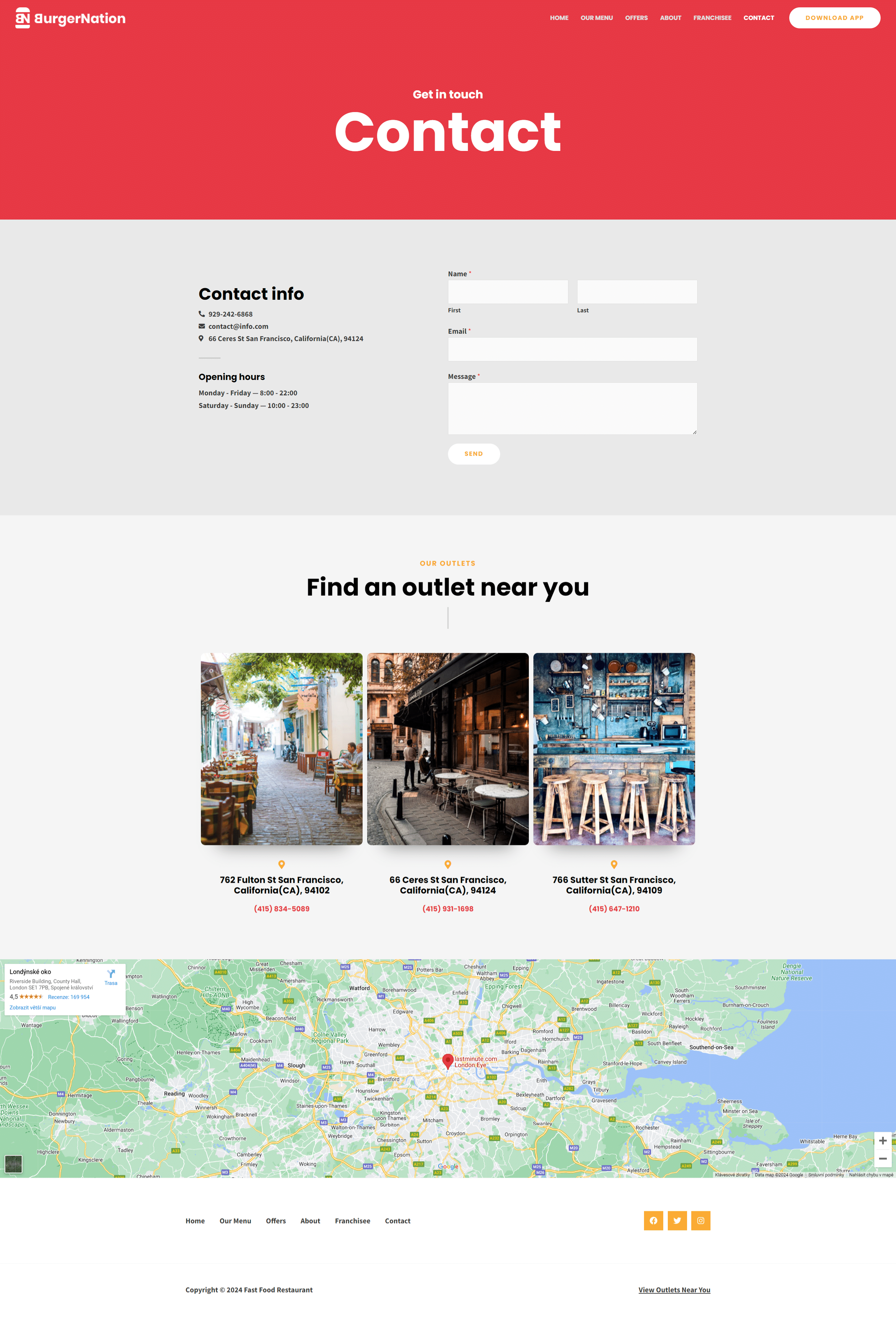This screenshot has width=896, height=1317.
Task: Click the phone icon next to 929-242-6868
Action: tap(202, 314)
